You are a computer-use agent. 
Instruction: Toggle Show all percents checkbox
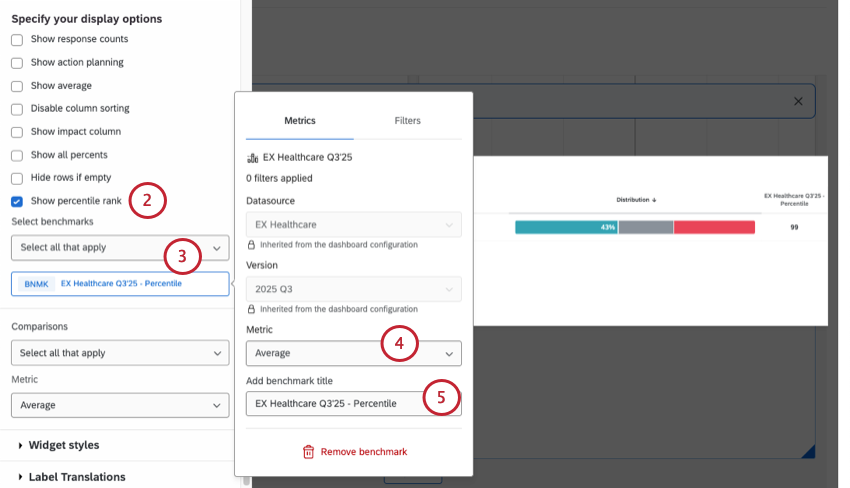17,156
